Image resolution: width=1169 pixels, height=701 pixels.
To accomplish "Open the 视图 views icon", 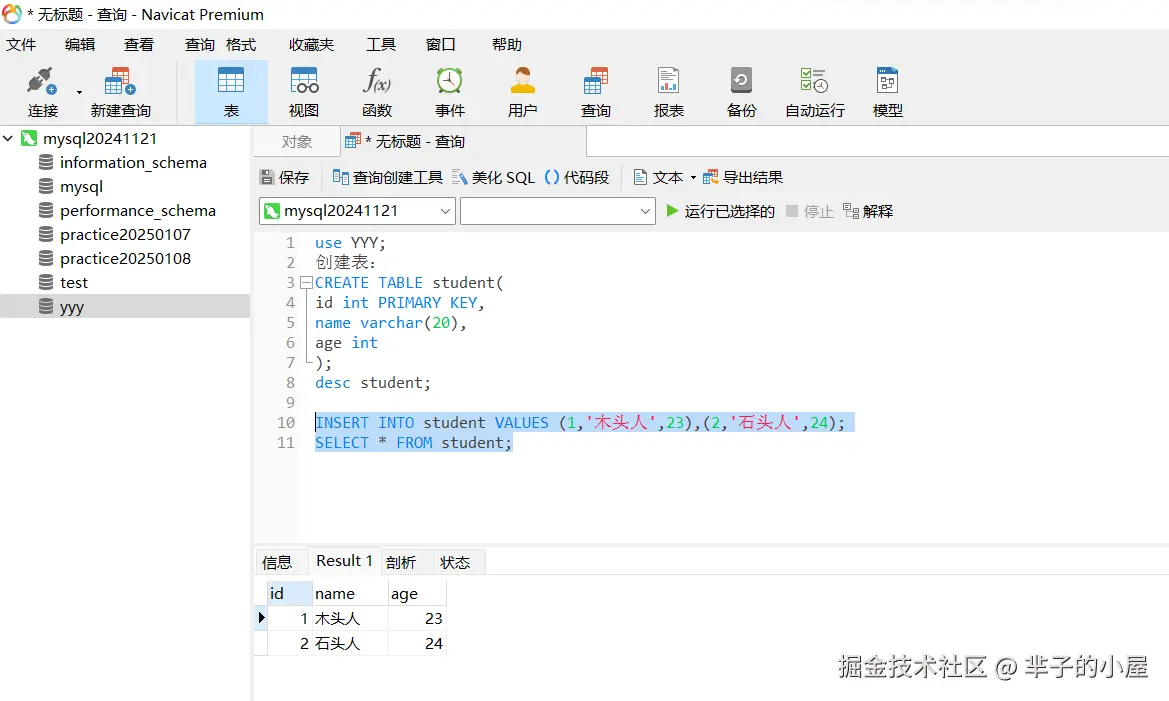I will pyautogui.click(x=303, y=92).
